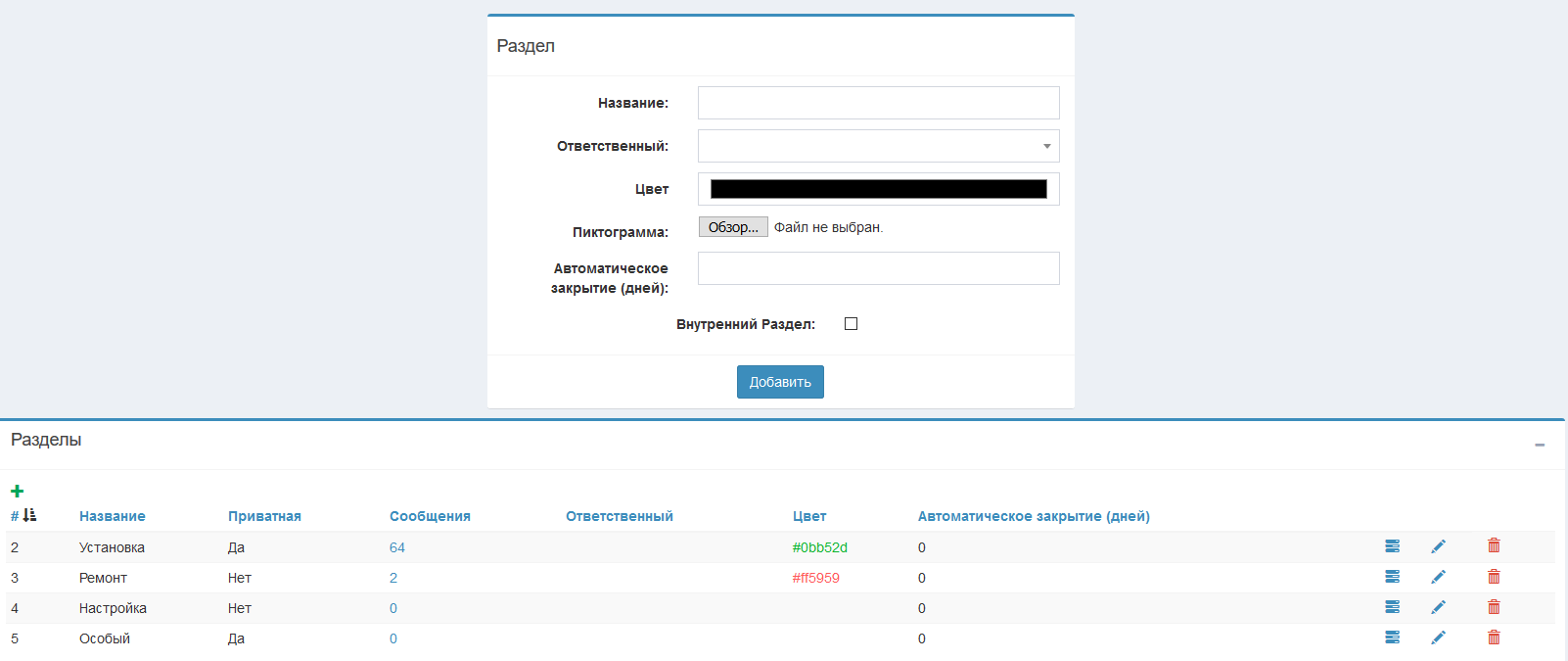Delete the Ремонт section via trash icon

[x=1494, y=577]
